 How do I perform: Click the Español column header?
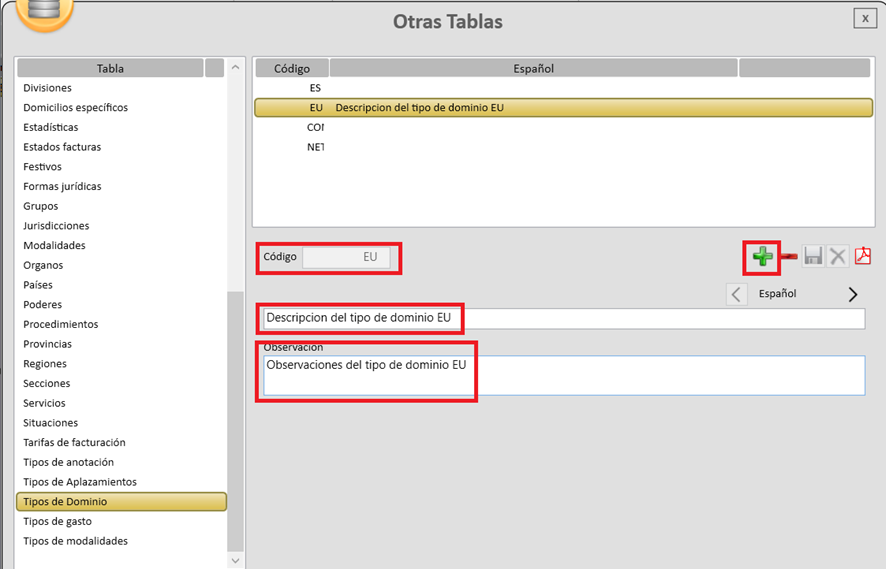[533, 69]
